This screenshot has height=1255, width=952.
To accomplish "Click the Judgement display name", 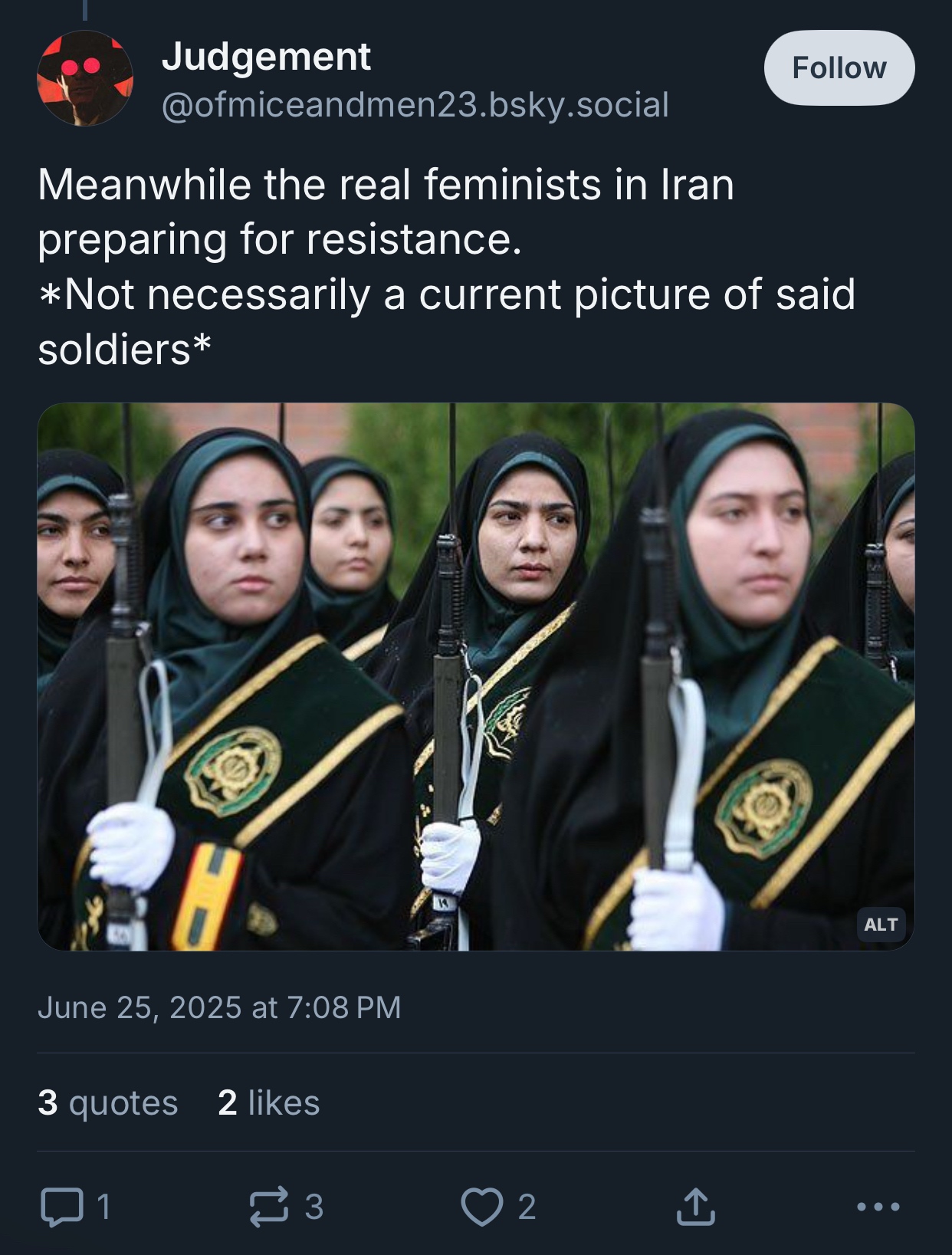I will tap(266, 57).
